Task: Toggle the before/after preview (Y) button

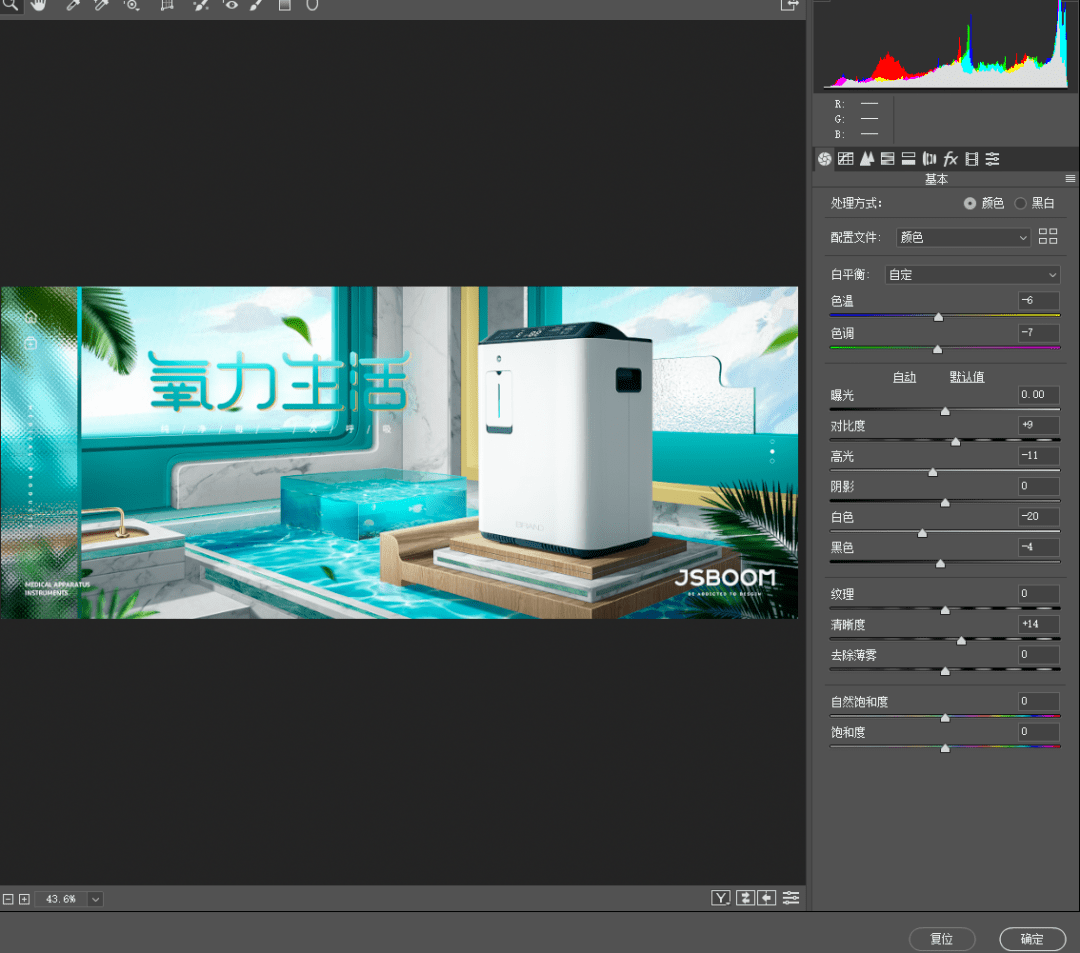Action: click(720, 898)
